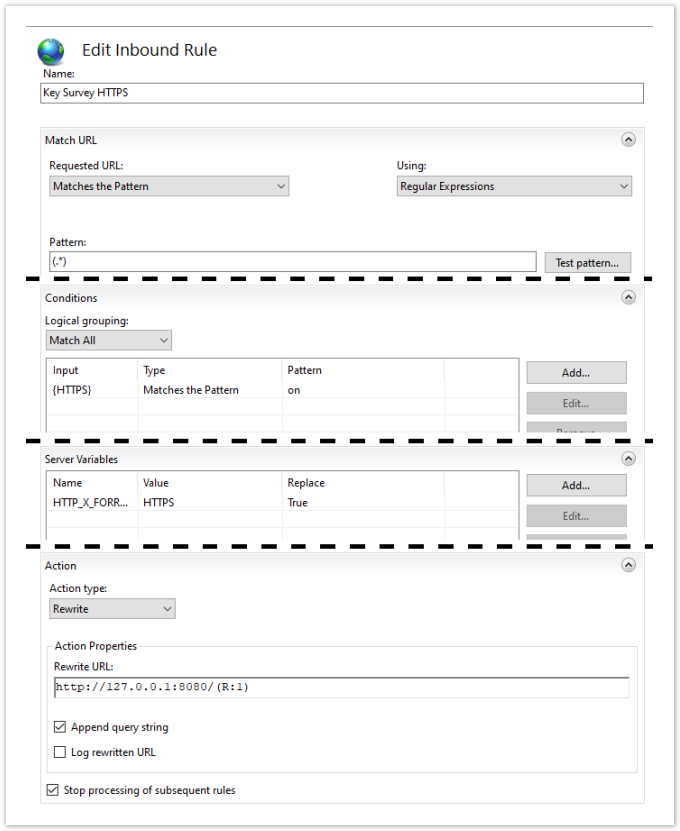Enable the Log rewritten URL checkbox
The width and height of the screenshot is (680, 831).
point(61,752)
